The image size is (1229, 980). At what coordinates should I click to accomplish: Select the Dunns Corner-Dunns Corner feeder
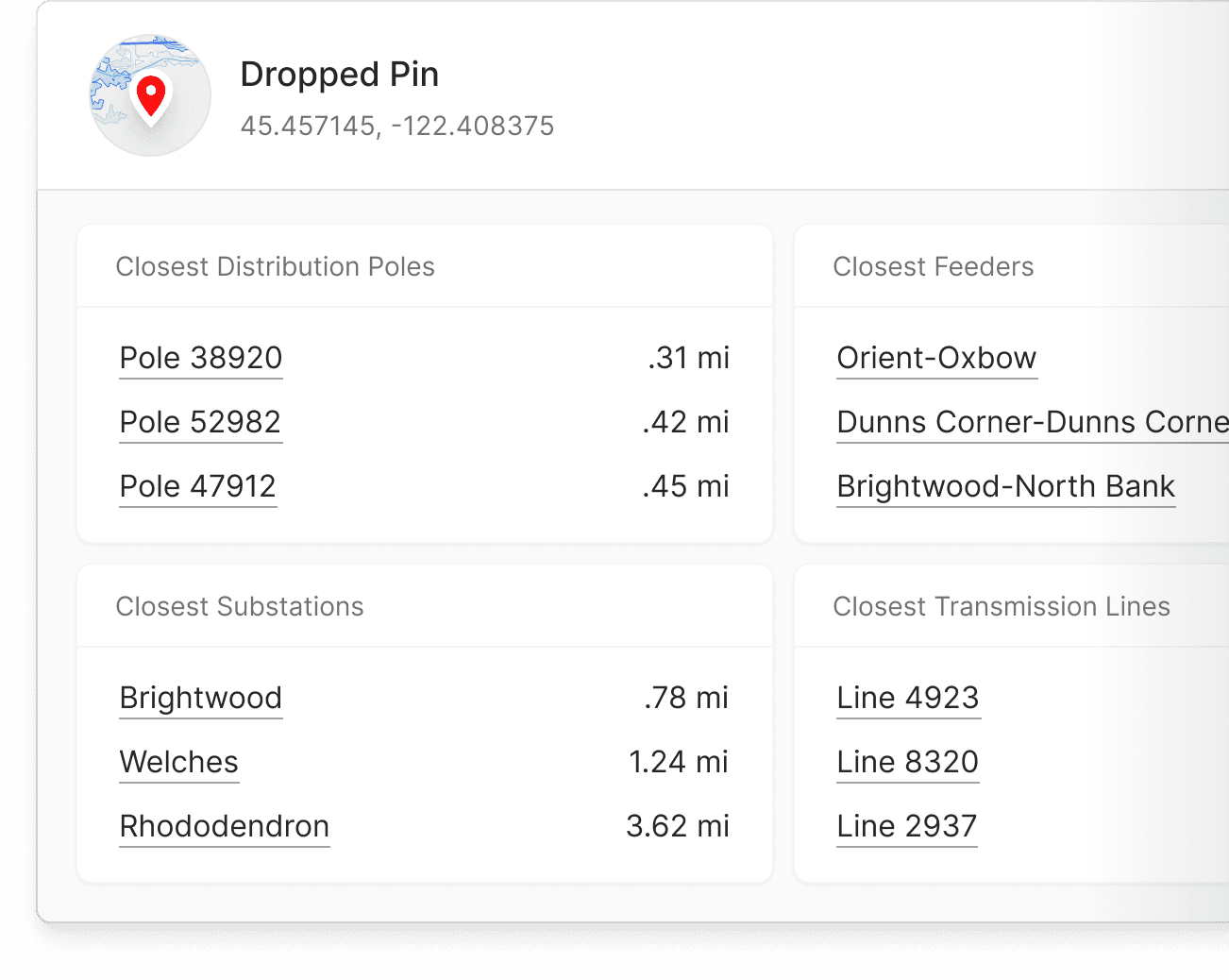coord(1029,422)
